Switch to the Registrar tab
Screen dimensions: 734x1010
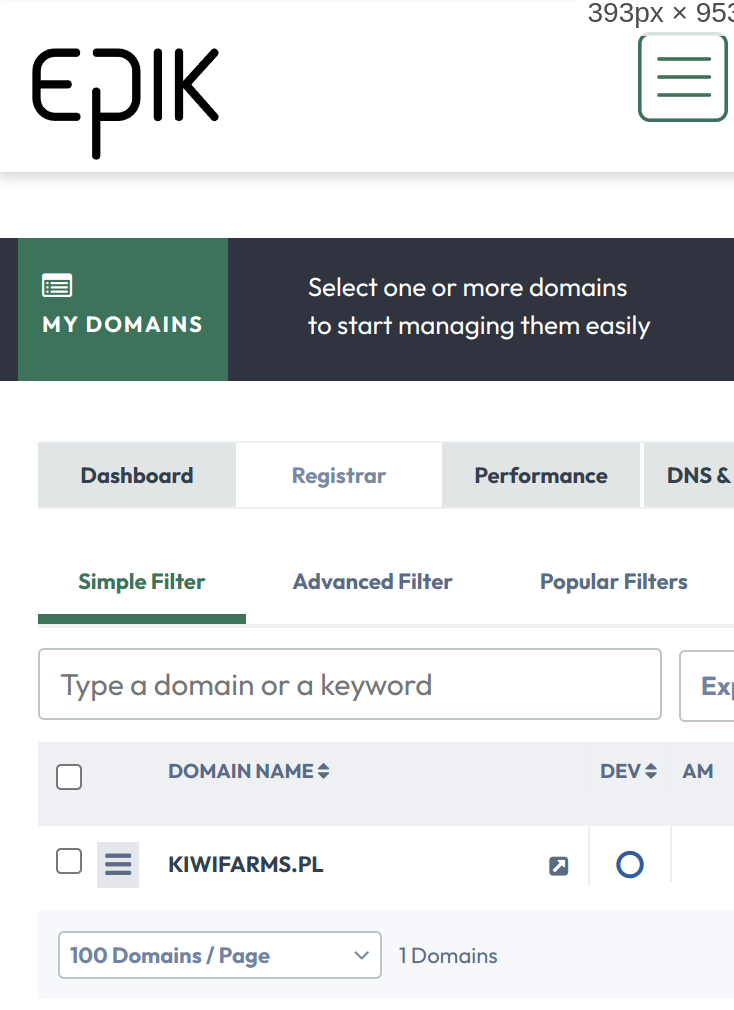click(339, 475)
